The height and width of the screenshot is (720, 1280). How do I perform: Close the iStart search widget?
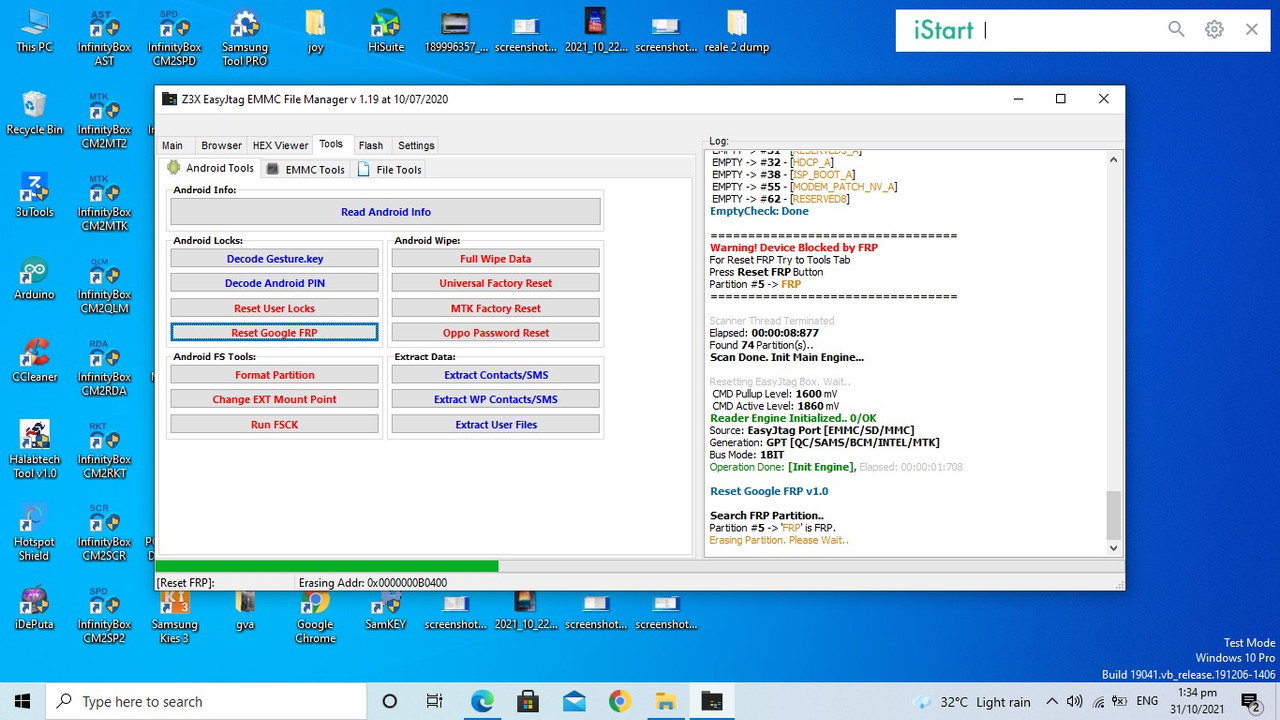click(x=1251, y=30)
